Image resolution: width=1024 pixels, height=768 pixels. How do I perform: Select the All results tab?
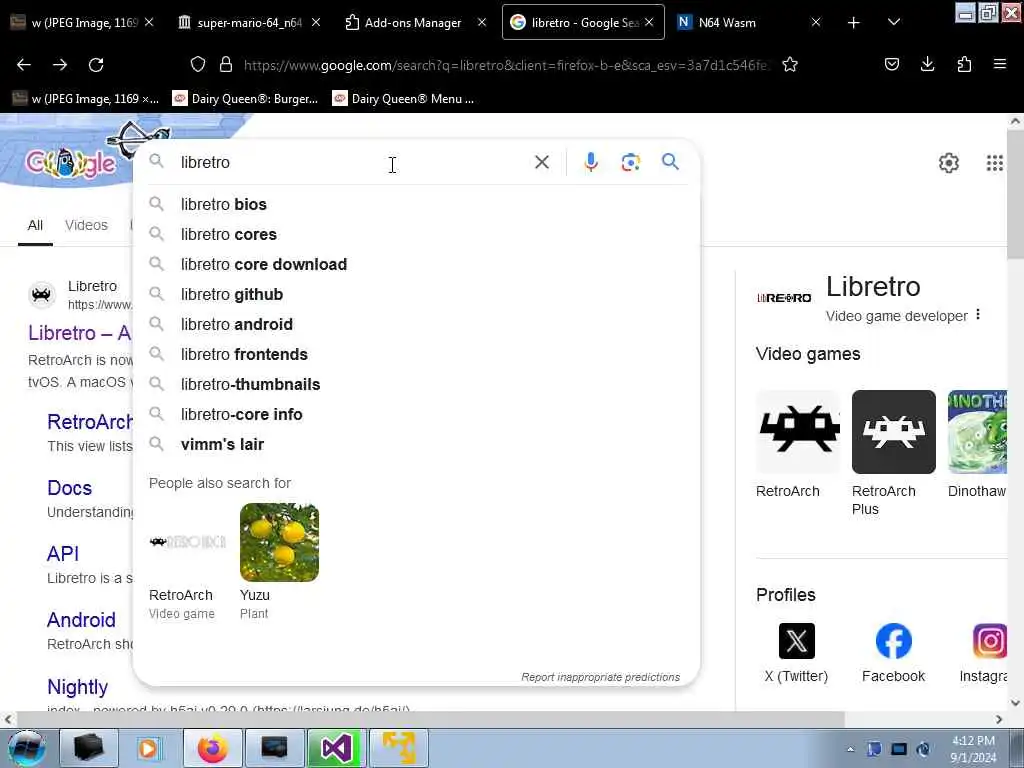pos(35,225)
